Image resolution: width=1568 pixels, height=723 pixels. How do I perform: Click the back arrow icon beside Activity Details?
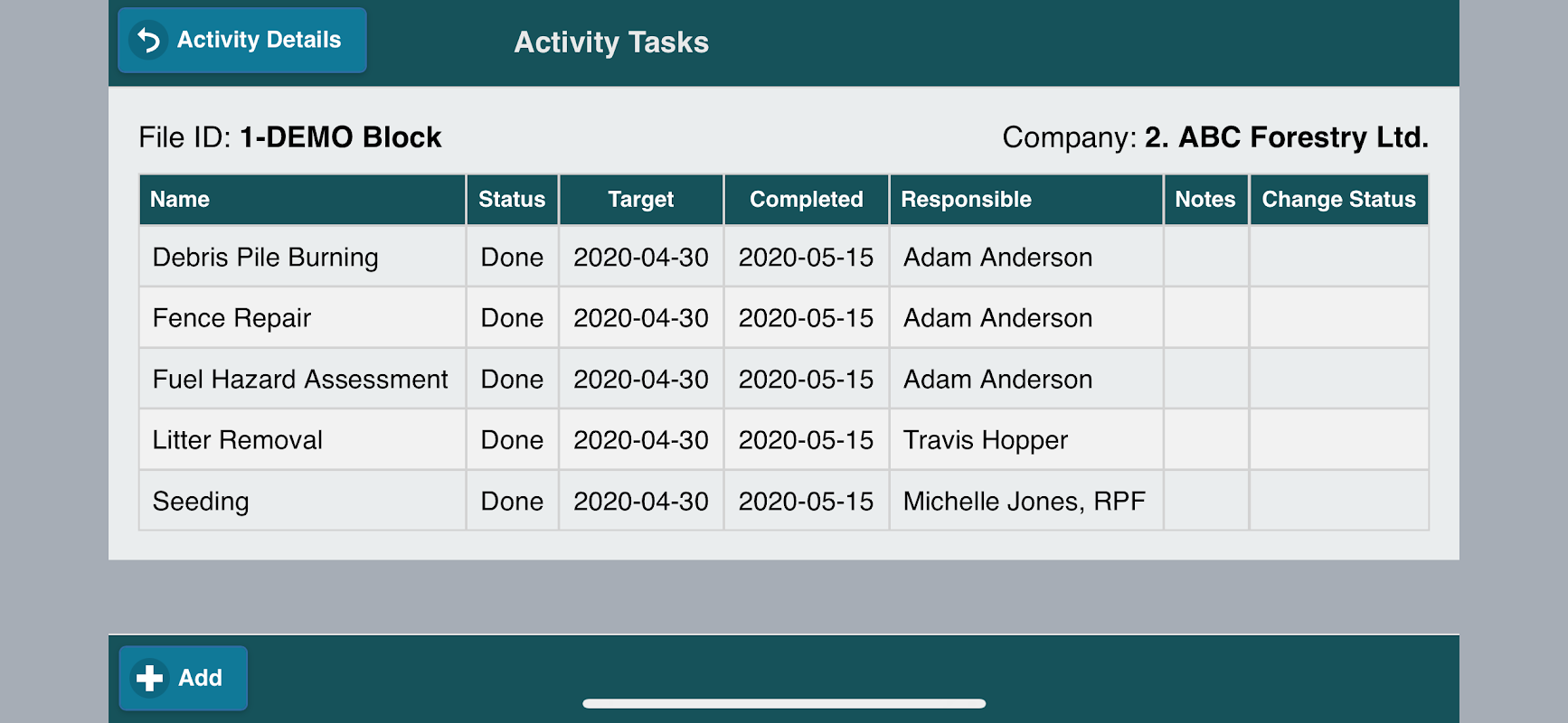[x=148, y=40]
